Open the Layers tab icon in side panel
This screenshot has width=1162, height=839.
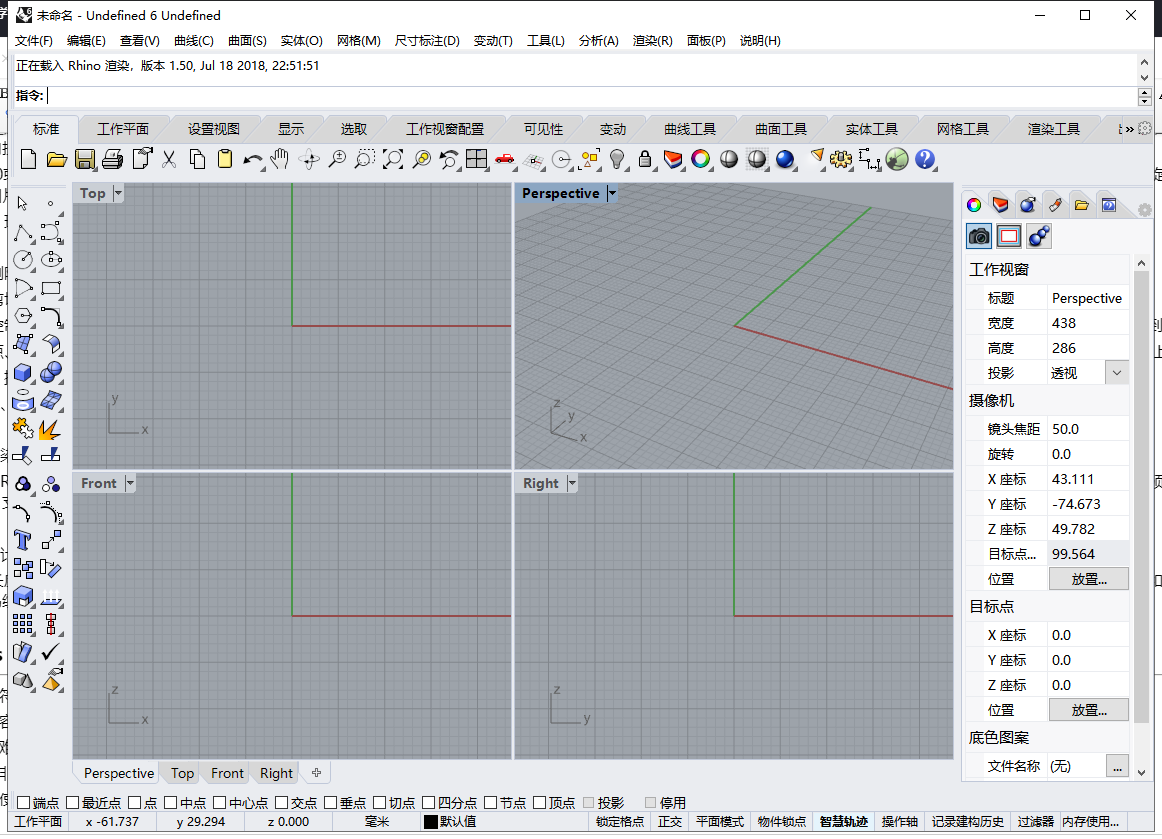1000,205
